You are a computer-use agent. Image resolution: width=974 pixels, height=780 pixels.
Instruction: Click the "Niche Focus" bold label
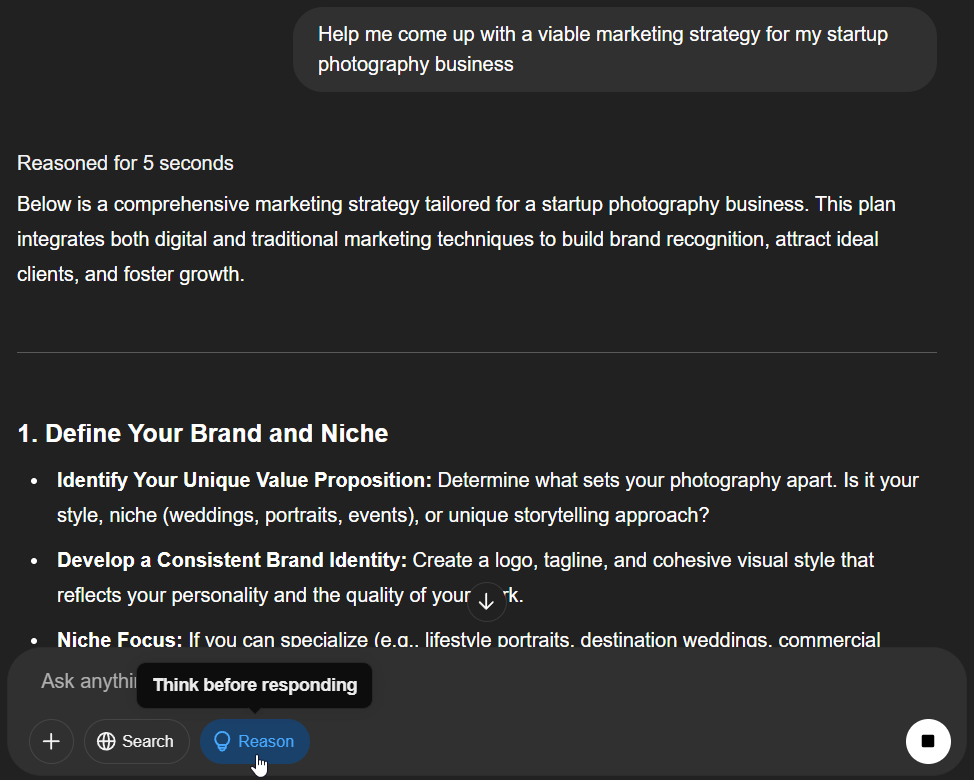pos(120,639)
